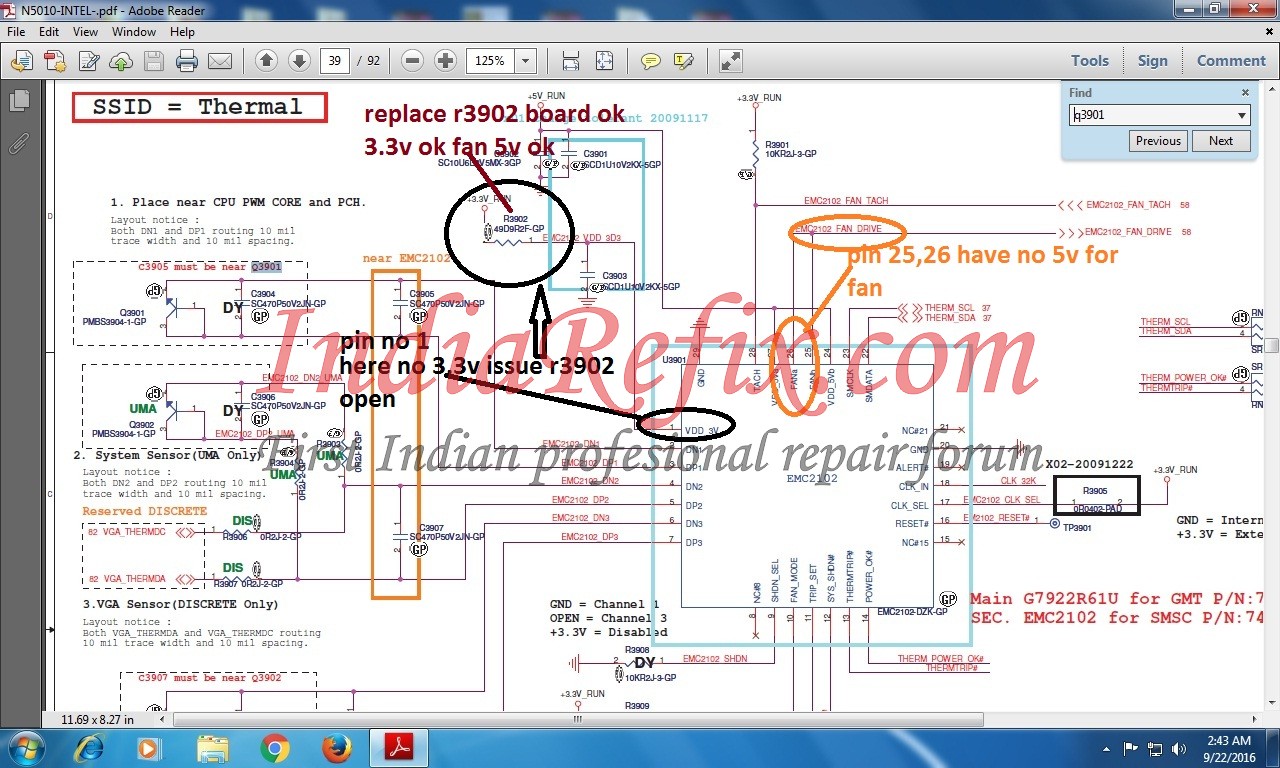
Task: Open the Comment pane
Action: (x=1231, y=61)
